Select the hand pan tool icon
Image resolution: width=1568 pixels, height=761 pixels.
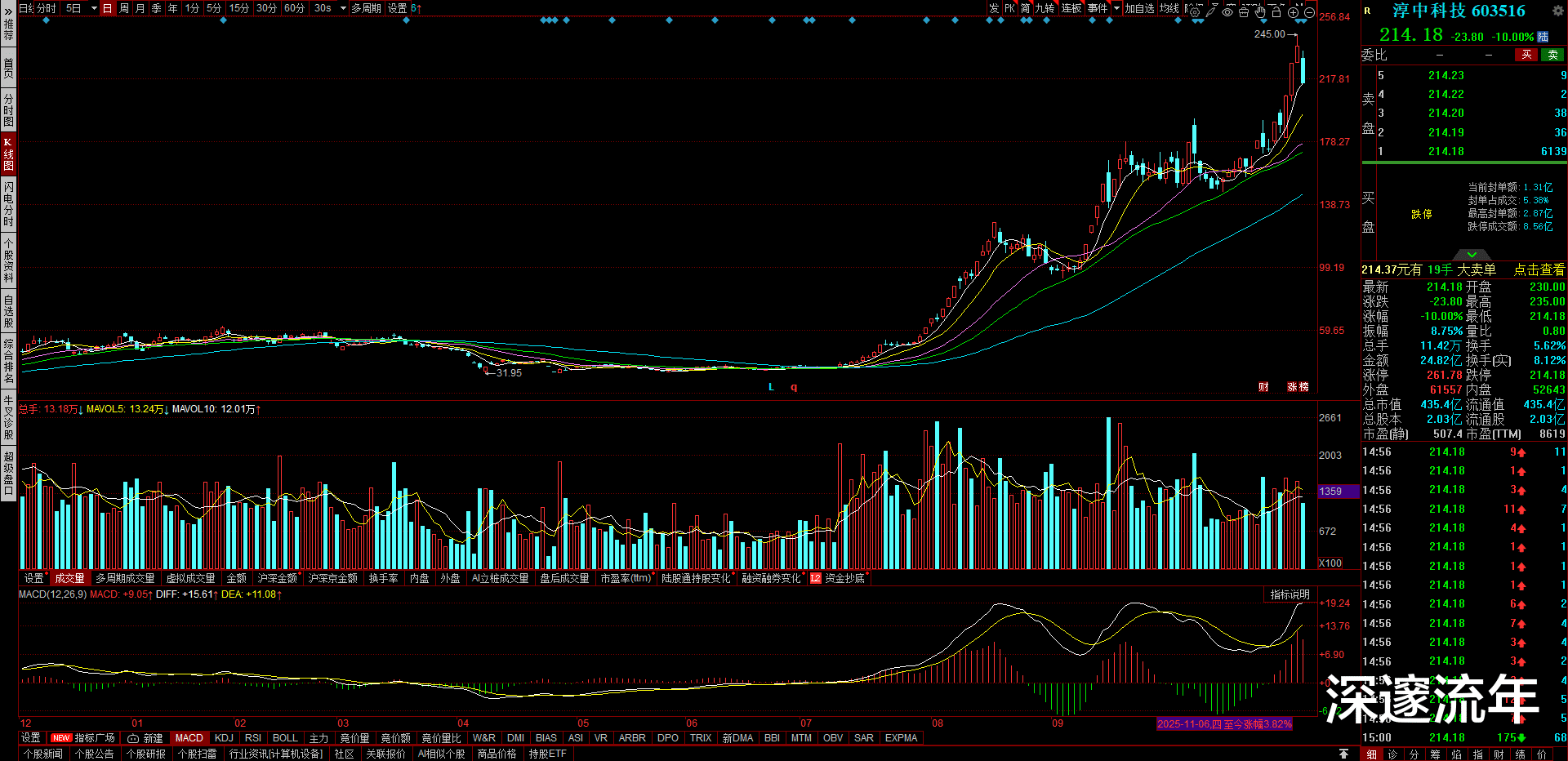point(1260,11)
